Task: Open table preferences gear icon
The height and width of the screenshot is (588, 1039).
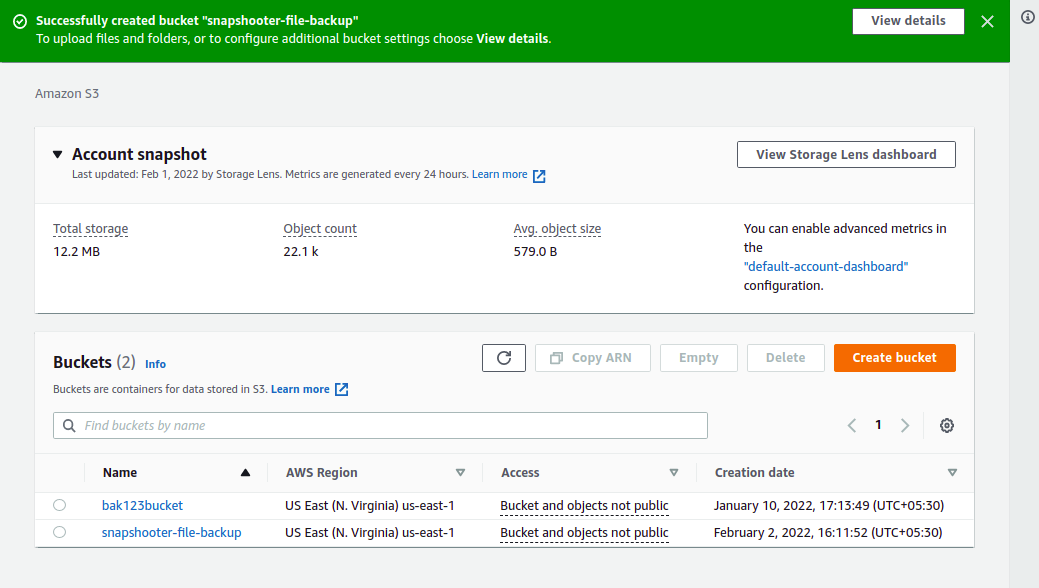Action: point(947,425)
